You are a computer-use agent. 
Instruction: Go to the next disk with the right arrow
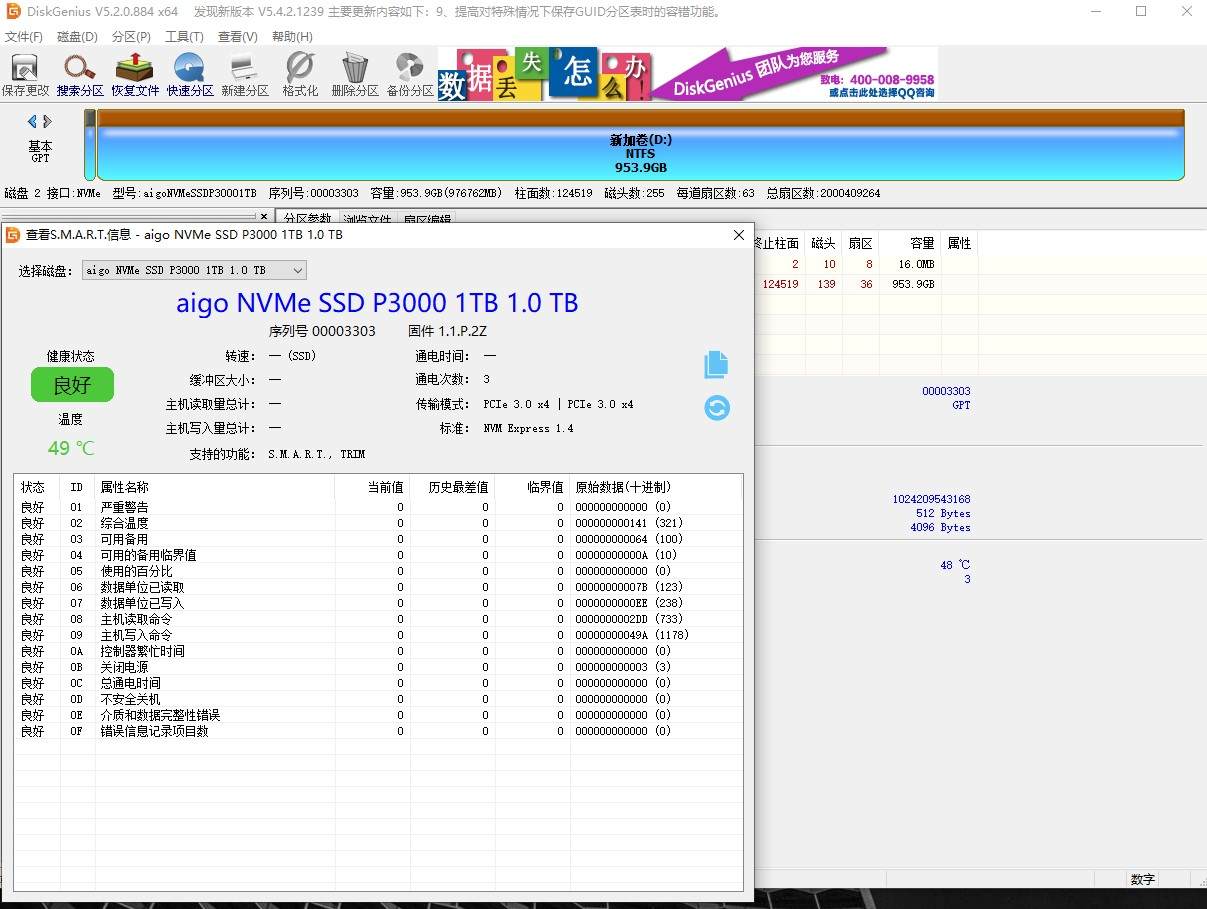click(x=47, y=121)
